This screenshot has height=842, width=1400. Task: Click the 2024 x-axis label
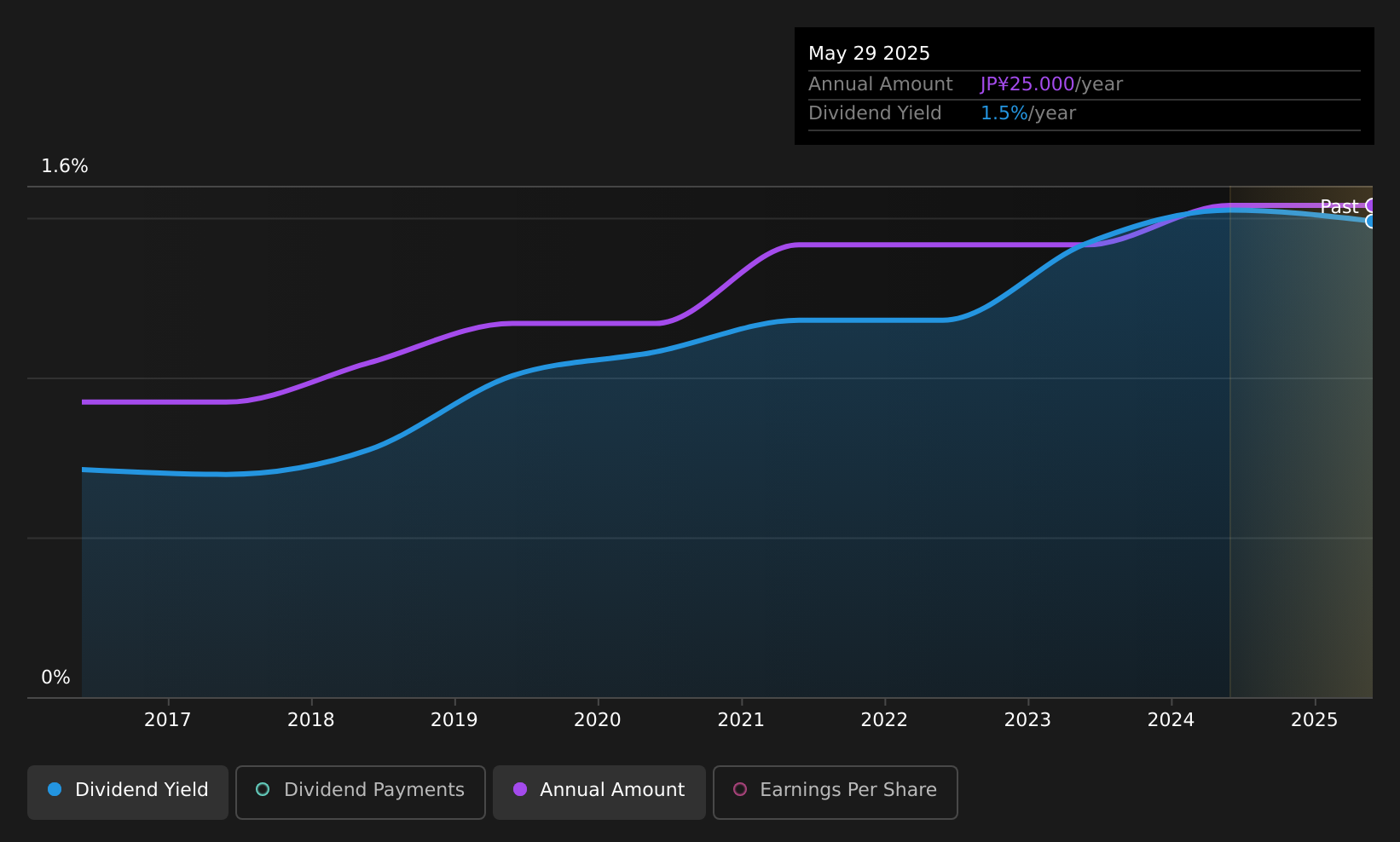tap(1171, 720)
